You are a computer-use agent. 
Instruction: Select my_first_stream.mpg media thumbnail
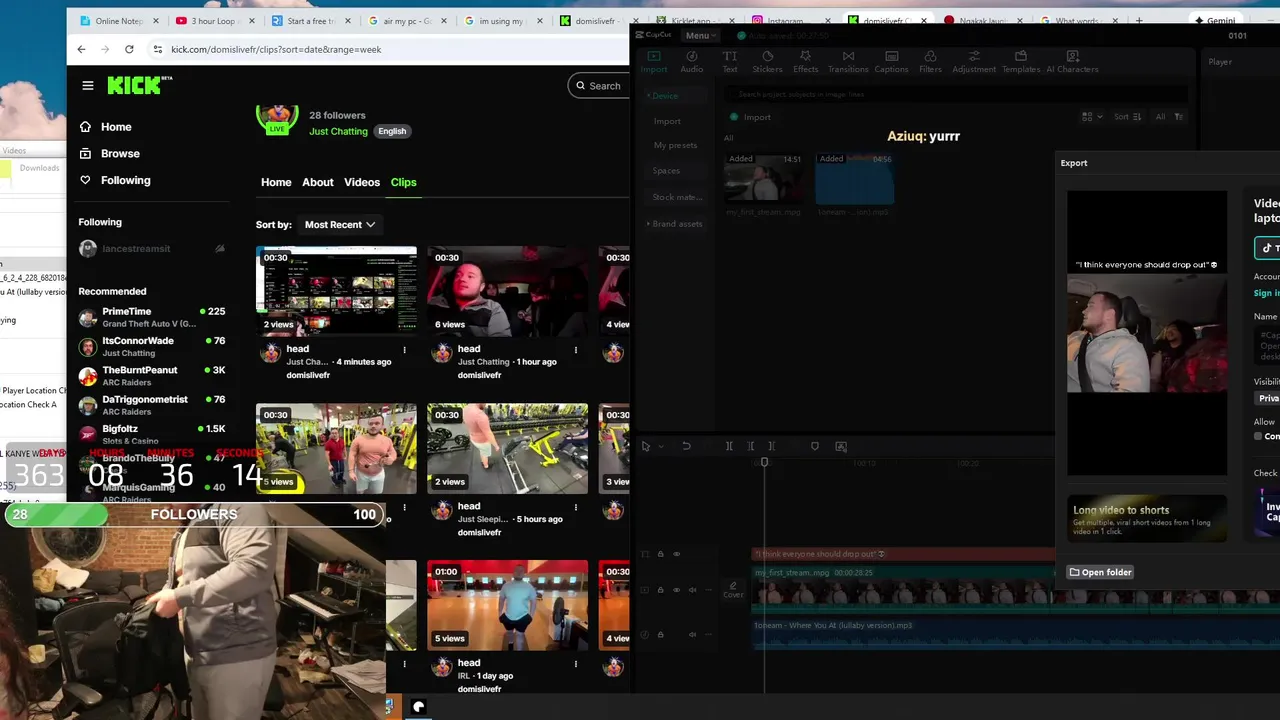tap(764, 178)
